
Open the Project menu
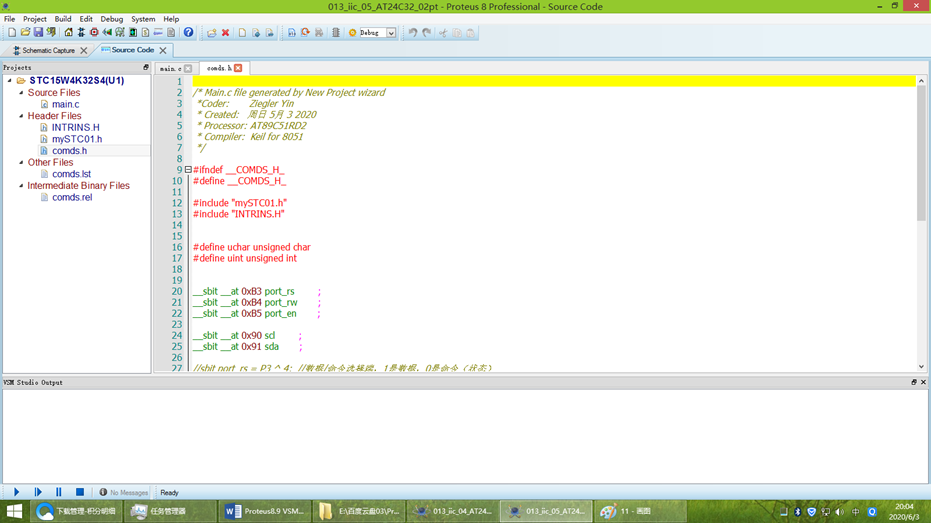coord(34,19)
